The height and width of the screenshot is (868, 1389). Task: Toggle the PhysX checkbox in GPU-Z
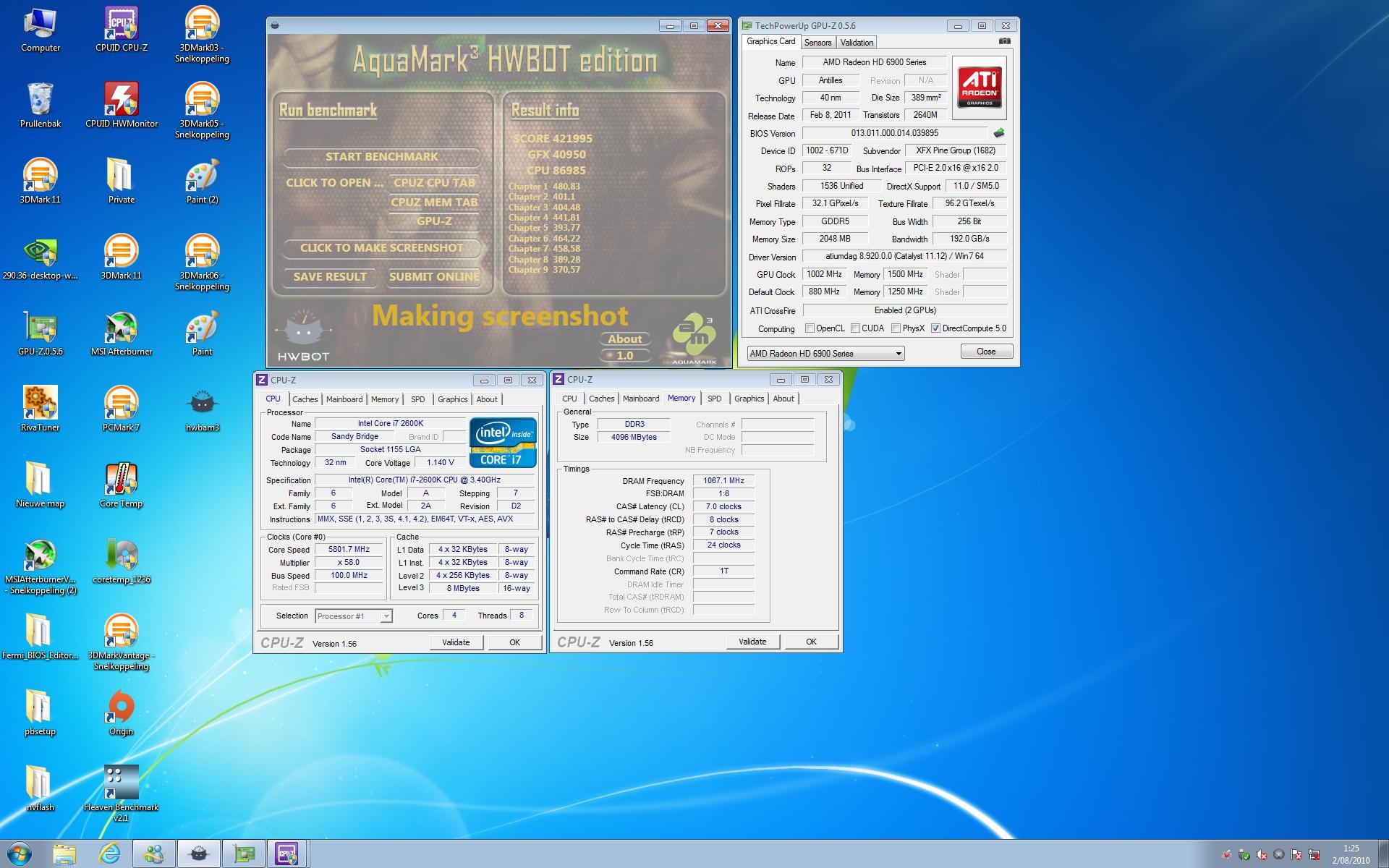tap(896, 328)
